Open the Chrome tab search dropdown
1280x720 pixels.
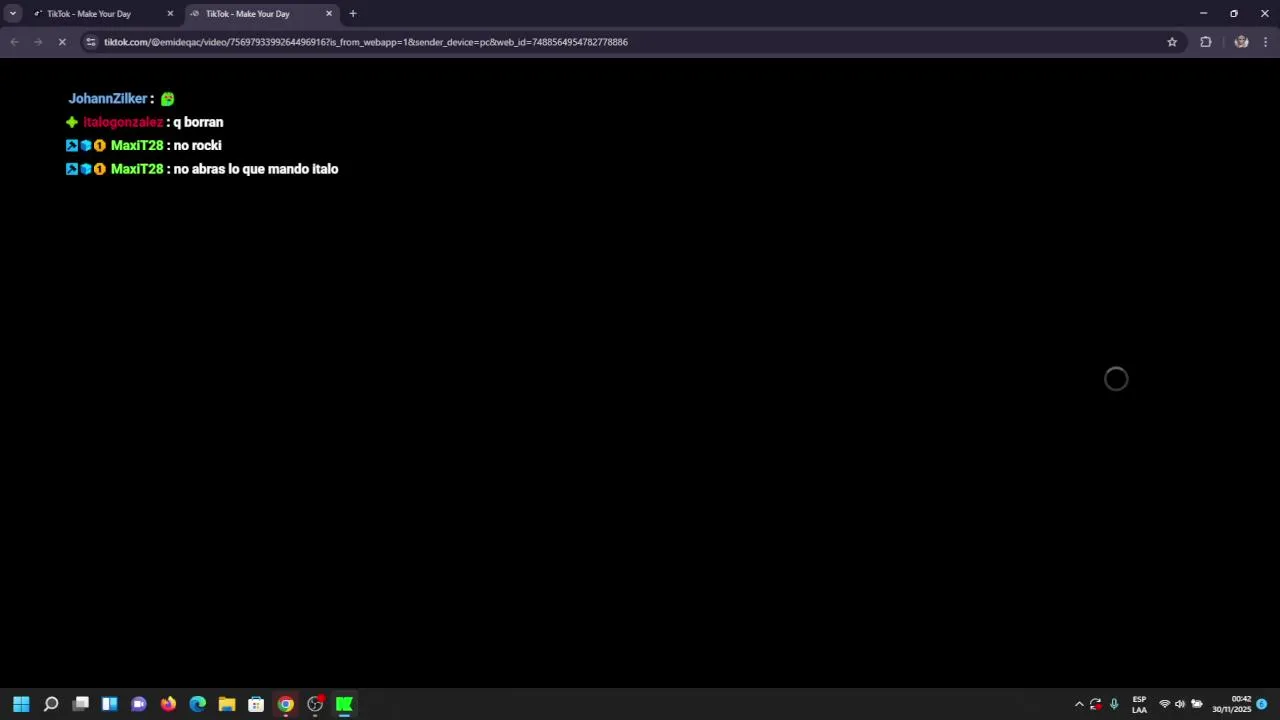(x=13, y=14)
